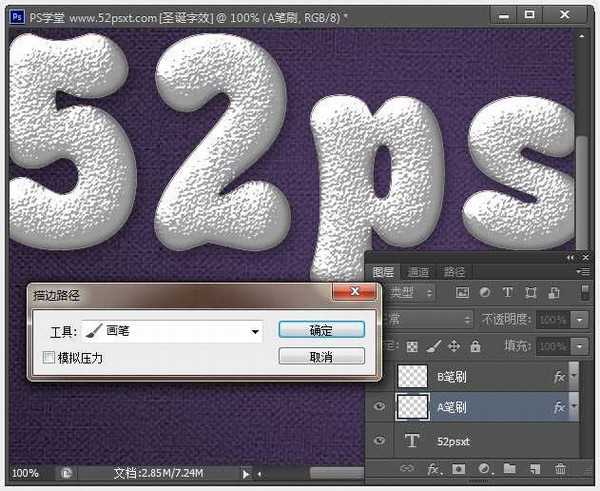Screen dimensions: 600x491
Task: Toggle visibility of the 52psxt layer
Action: (380, 438)
